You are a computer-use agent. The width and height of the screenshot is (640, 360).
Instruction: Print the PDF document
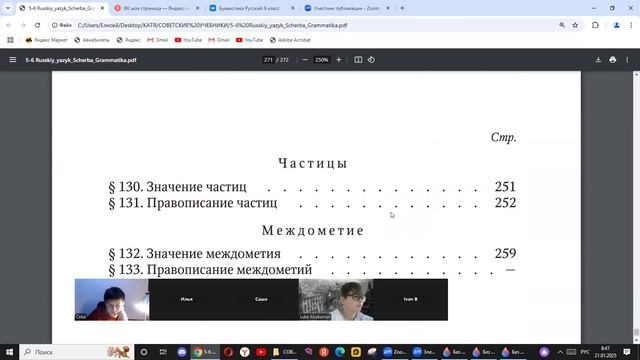click(x=612, y=60)
